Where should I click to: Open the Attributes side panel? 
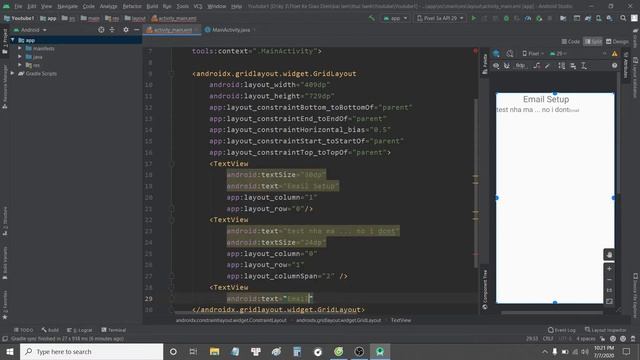[x=626, y=64]
